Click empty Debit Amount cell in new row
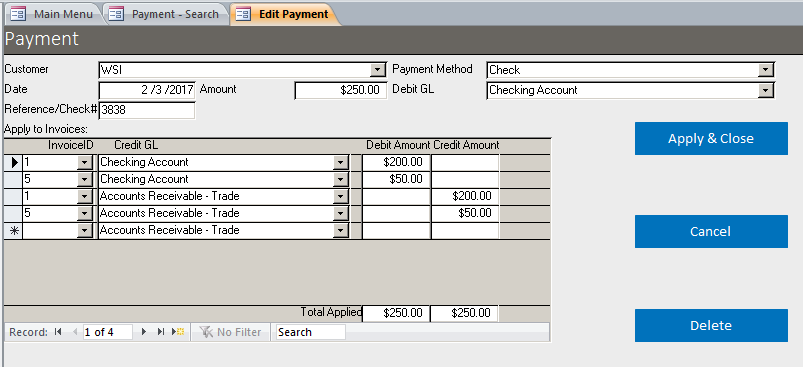 point(396,231)
